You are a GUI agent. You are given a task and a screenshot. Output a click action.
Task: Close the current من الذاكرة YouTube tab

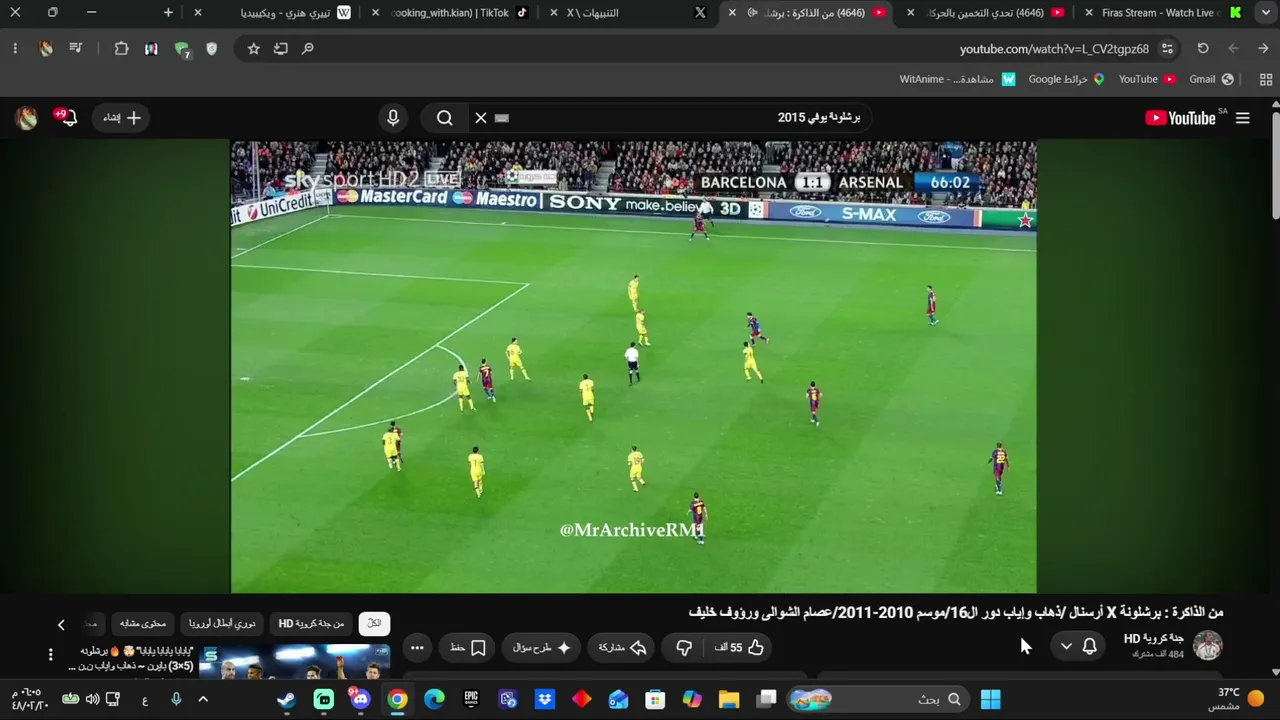pos(733,13)
